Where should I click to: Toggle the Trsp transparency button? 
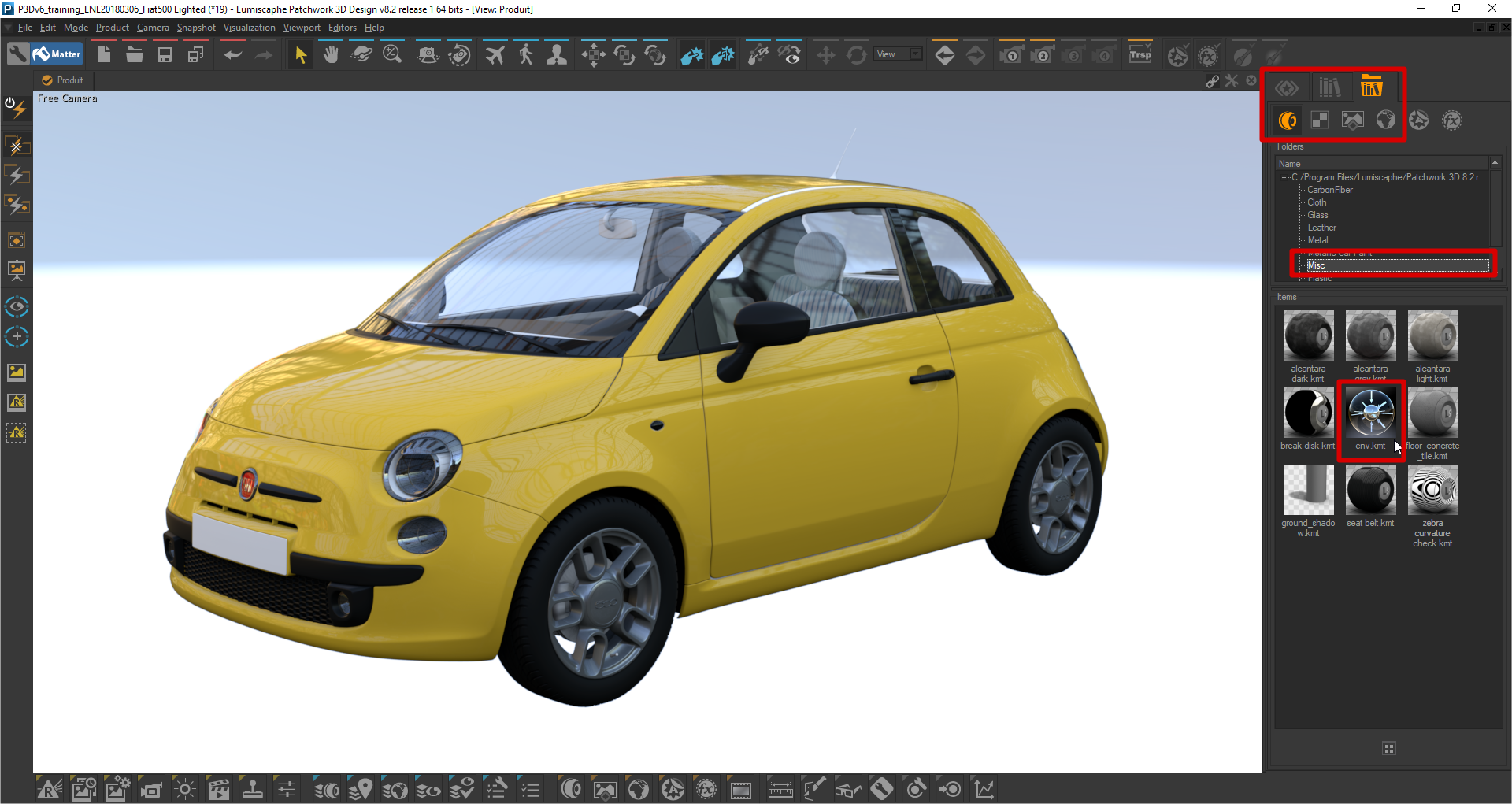(x=1140, y=55)
